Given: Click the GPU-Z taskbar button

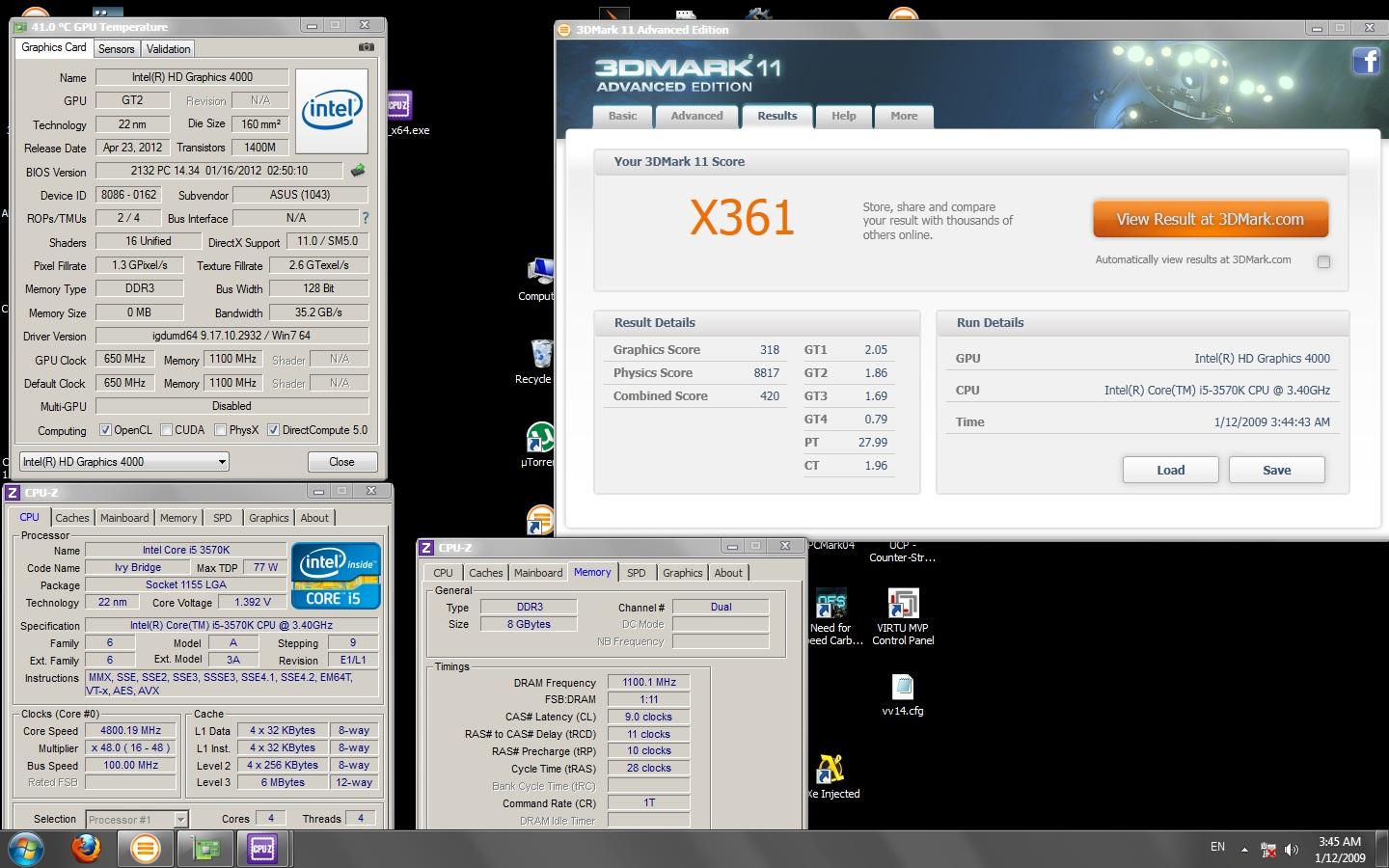Looking at the screenshot, I should [x=205, y=849].
